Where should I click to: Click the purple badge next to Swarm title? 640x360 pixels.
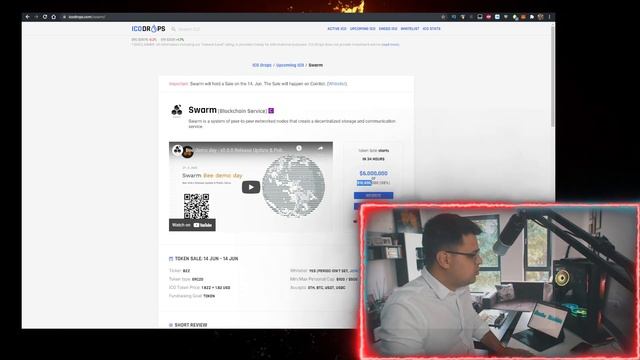(271, 111)
